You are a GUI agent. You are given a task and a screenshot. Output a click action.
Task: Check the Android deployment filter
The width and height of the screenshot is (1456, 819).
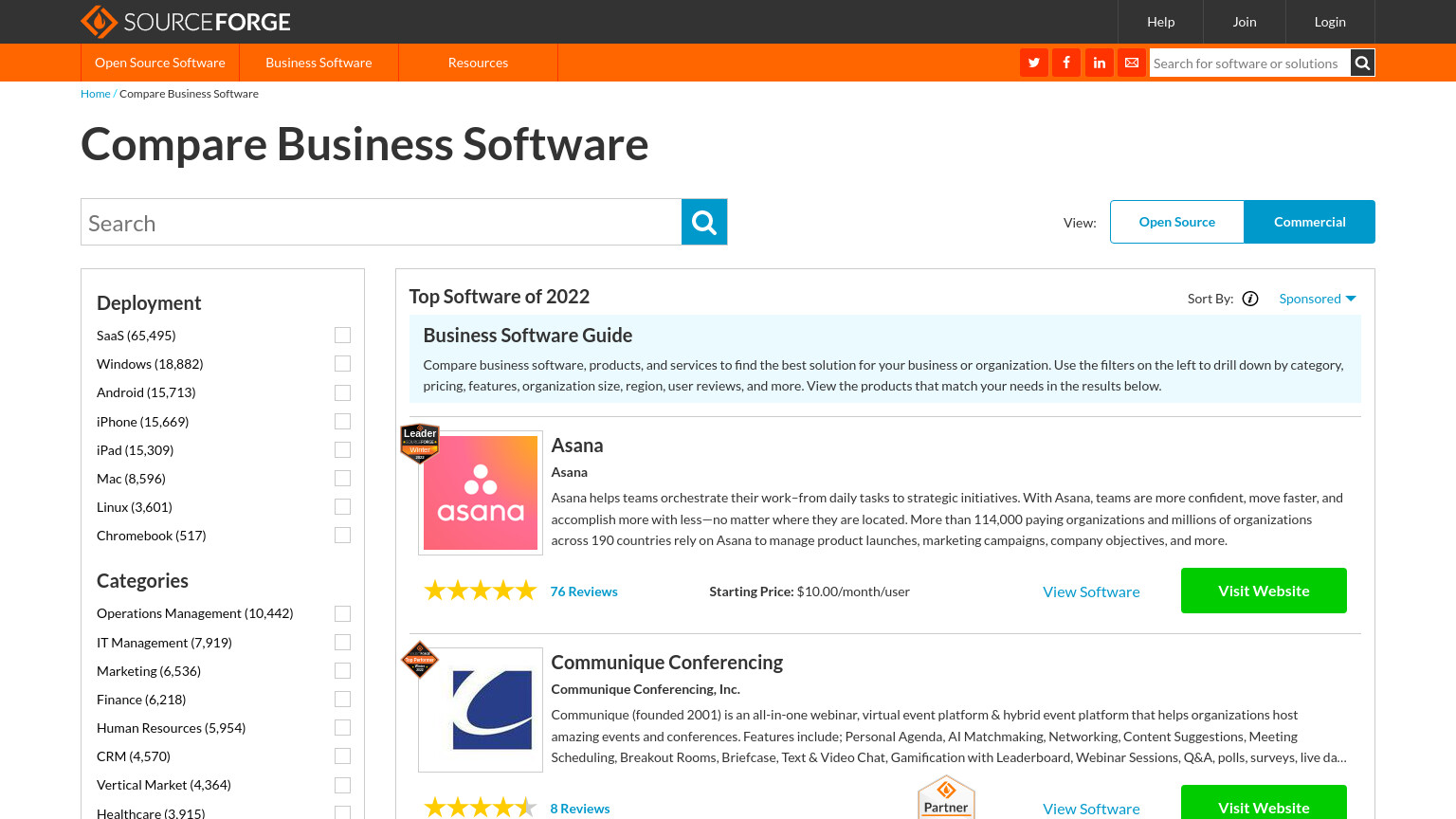pyautogui.click(x=342, y=392)
